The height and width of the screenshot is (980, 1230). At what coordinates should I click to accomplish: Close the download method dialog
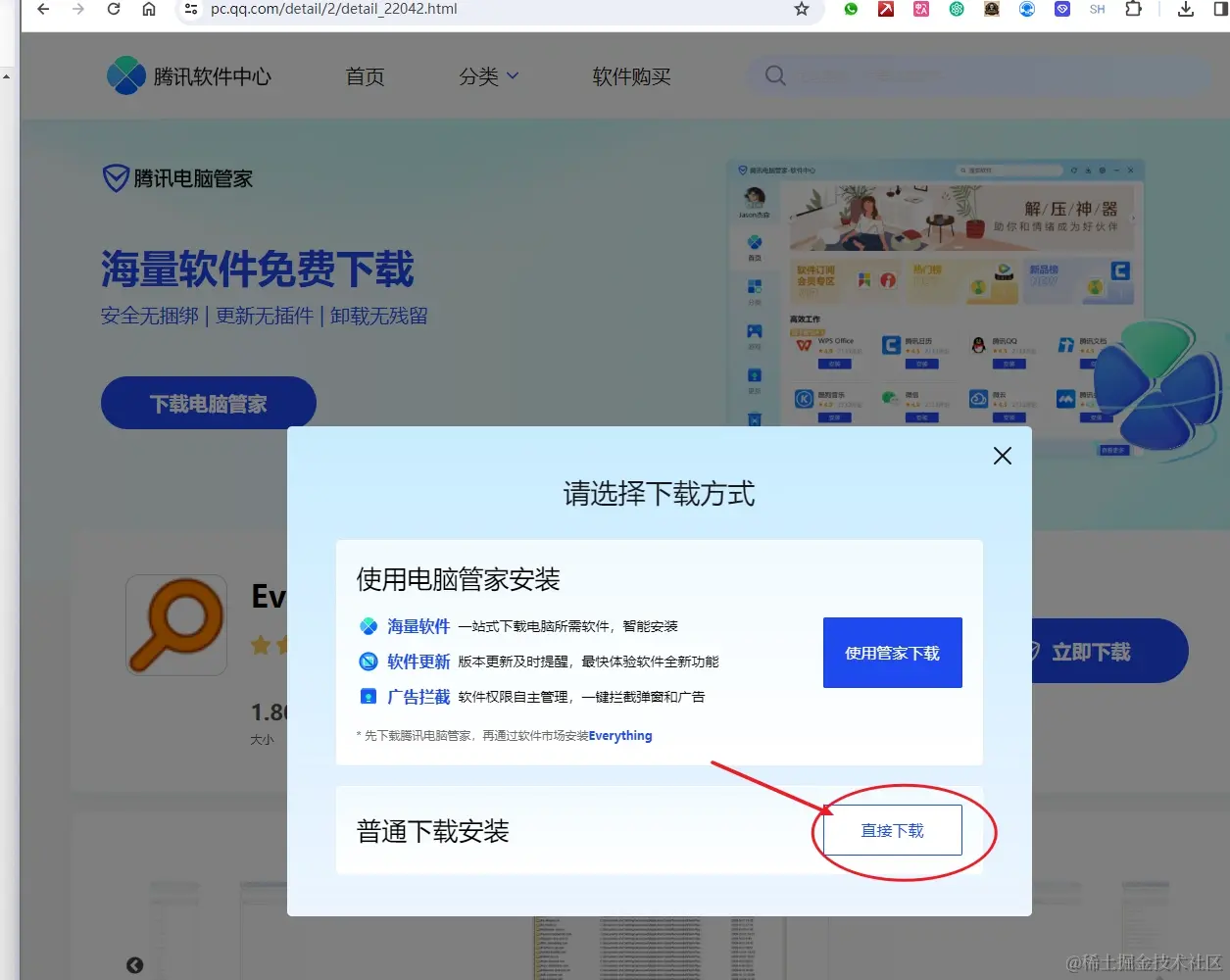(1002, 456)
